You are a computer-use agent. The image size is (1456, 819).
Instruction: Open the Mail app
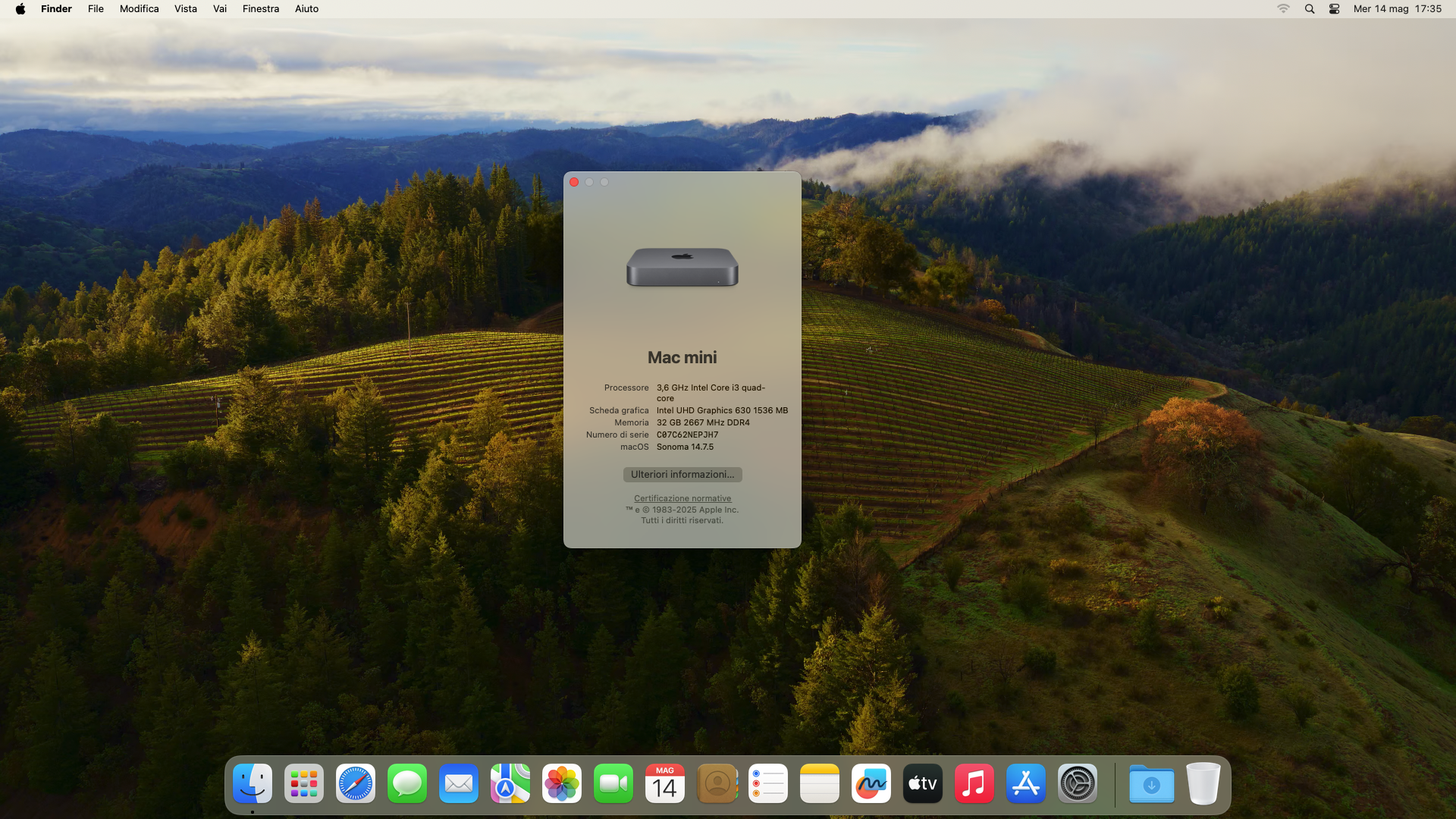click(459, 783)
